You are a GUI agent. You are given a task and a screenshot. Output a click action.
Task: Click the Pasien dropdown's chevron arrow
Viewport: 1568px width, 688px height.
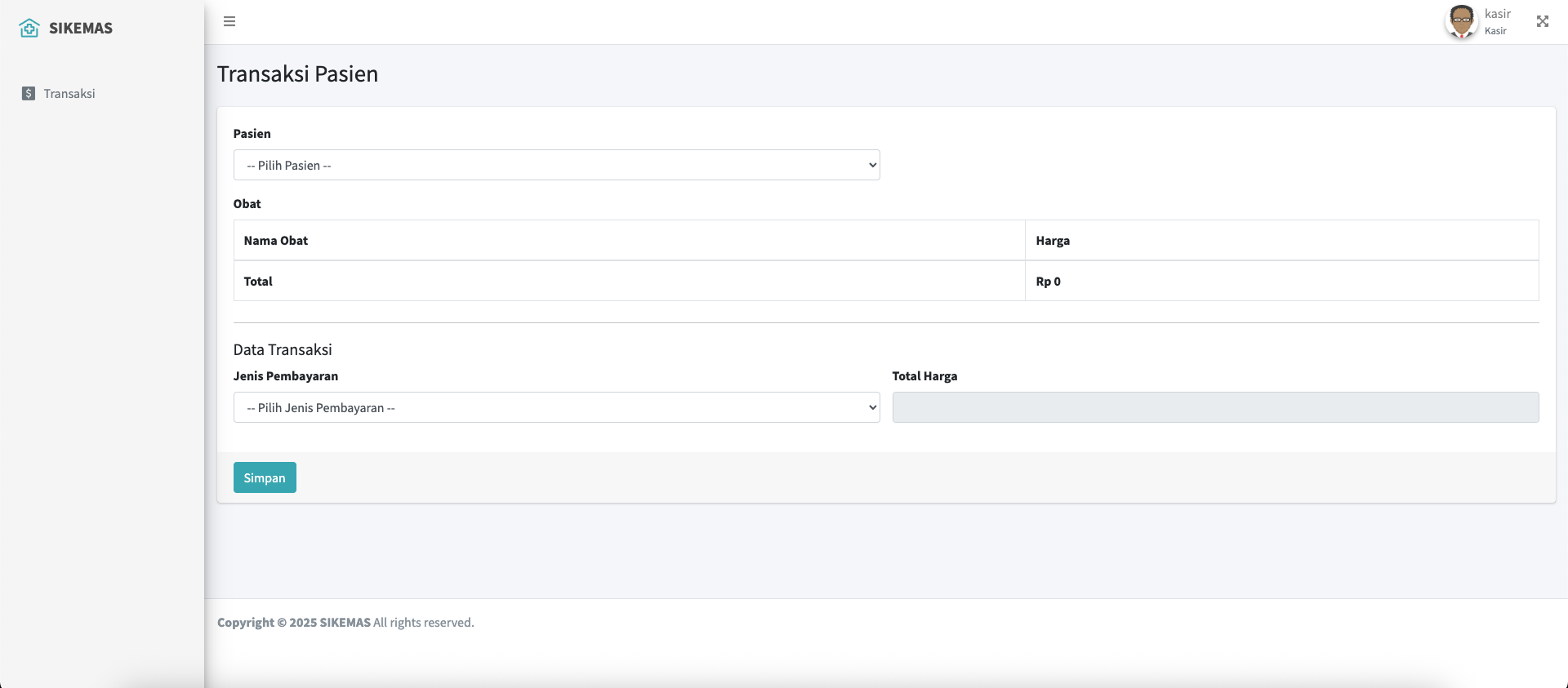pos(872,165)
